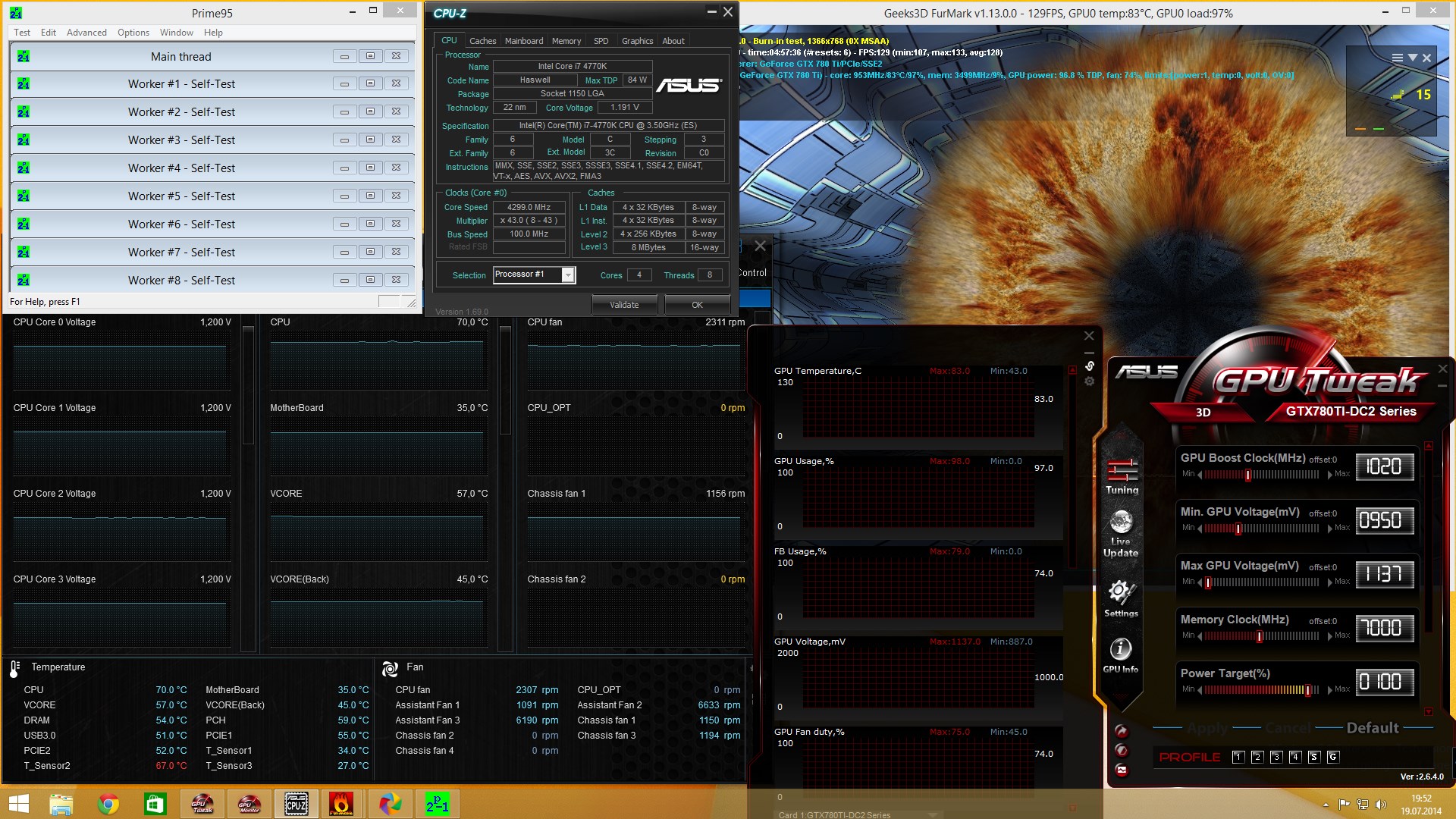Switch to the Mainboard tab in CPU-Z

pyautogui.click(x=524, y=41)
